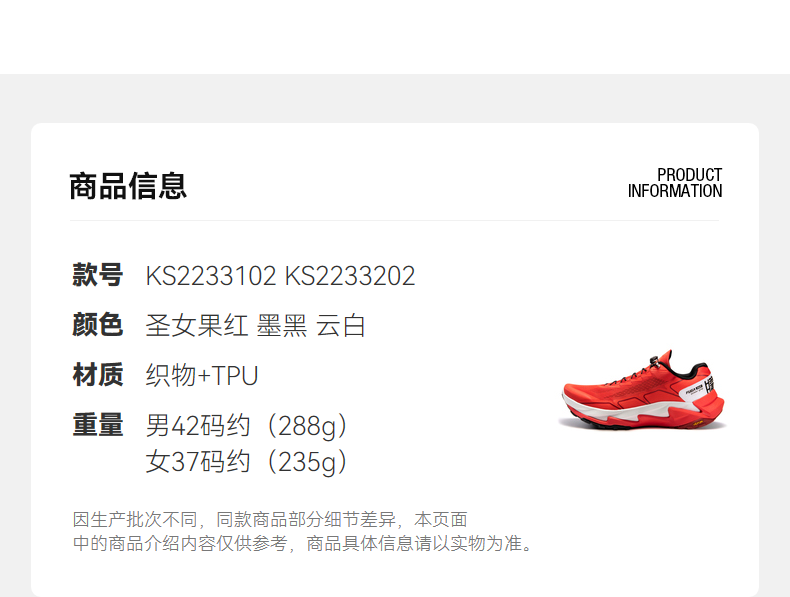
Task: Click the 重量 label
Action: (x=98, y=425)
